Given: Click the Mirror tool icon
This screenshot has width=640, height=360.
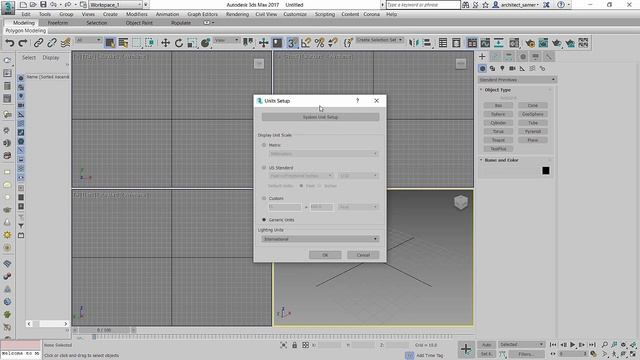Looking at the screenshot, I should (413, 42).
